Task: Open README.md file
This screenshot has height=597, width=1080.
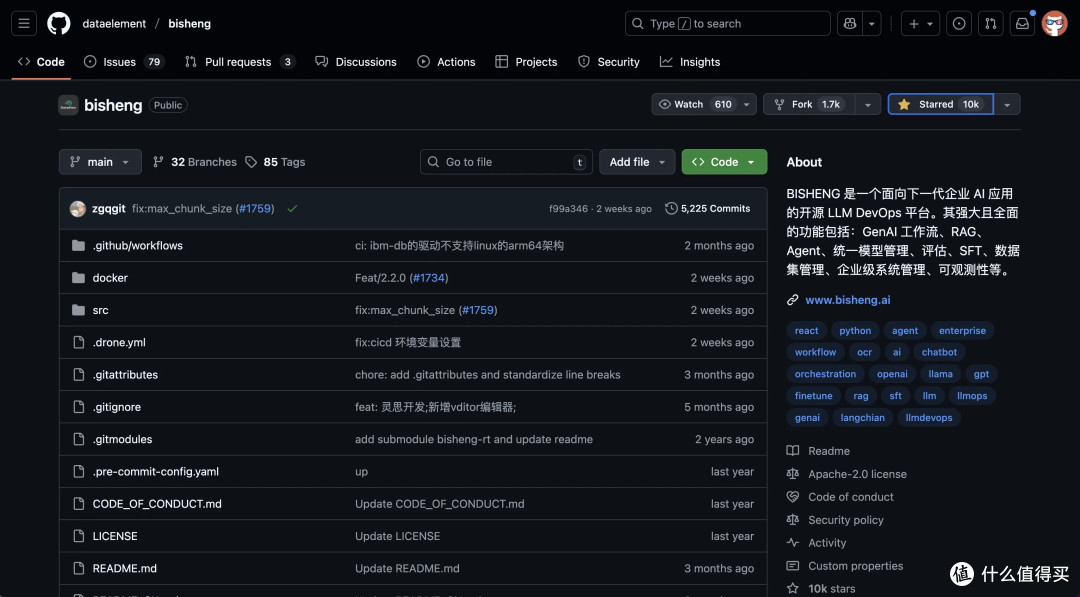Action: pos(125,568)
